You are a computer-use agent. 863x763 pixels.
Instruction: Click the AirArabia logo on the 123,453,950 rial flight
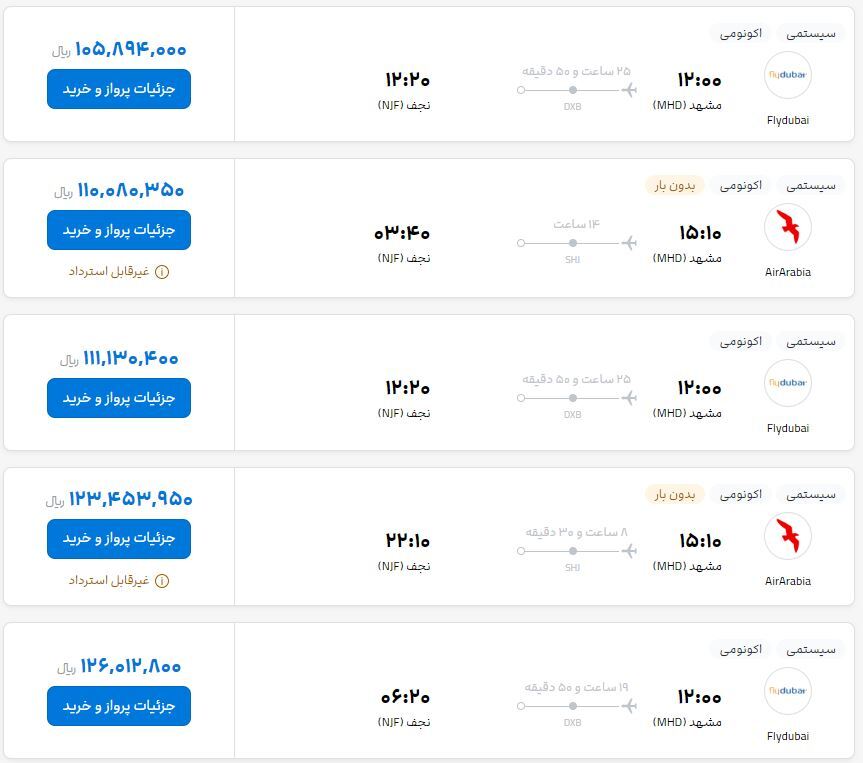[x=788, y=535]
